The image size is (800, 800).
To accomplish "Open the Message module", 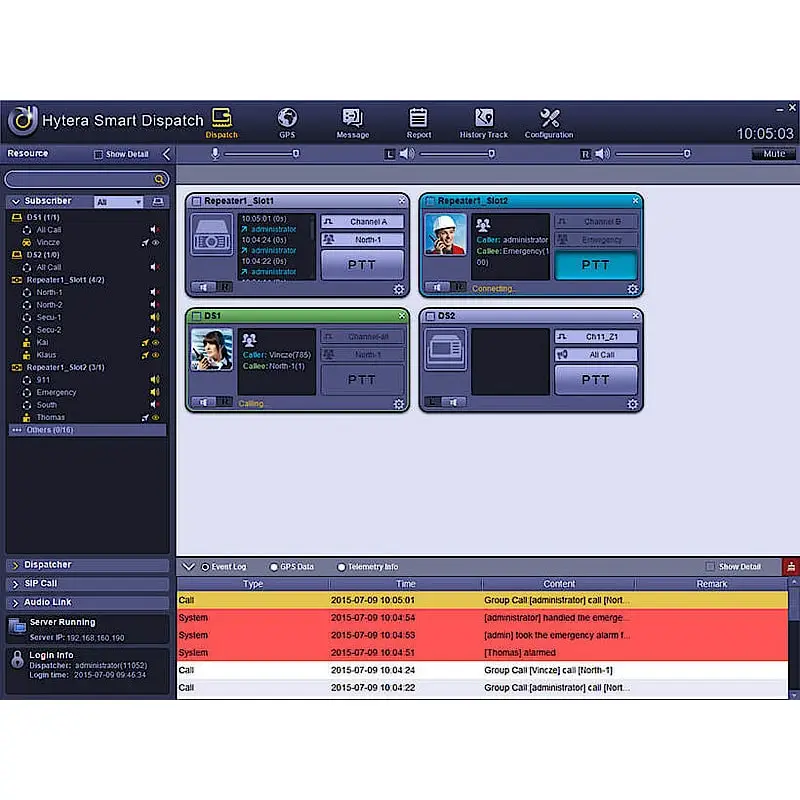I will point(352,122).
